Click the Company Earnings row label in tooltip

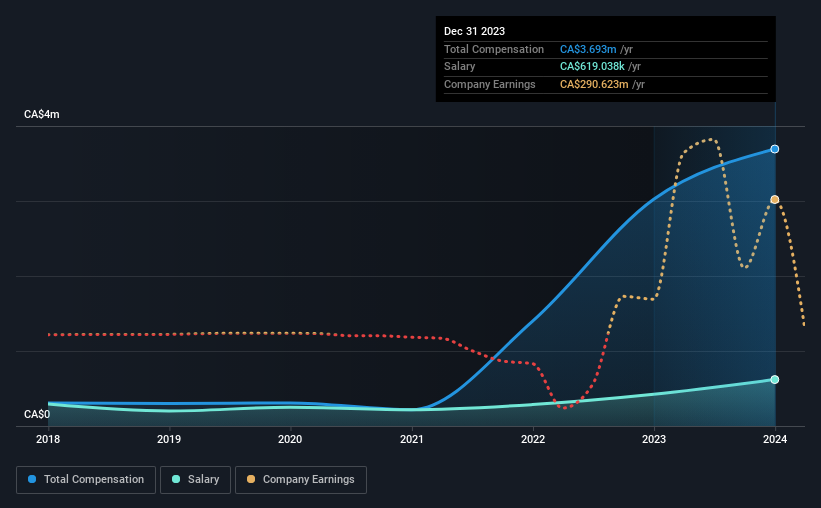[490, 84]
